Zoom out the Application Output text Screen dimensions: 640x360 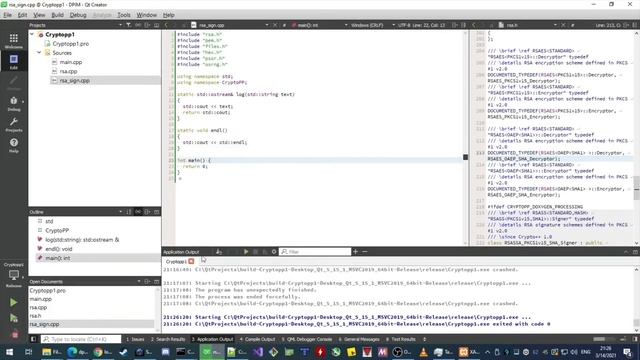click(365, 252)
